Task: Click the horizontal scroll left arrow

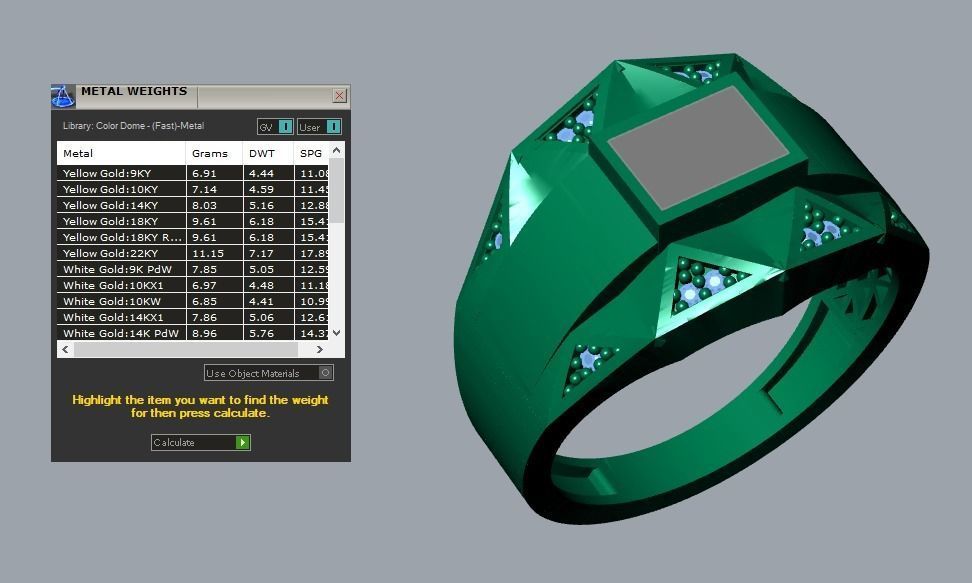Action: click(65, 350)
